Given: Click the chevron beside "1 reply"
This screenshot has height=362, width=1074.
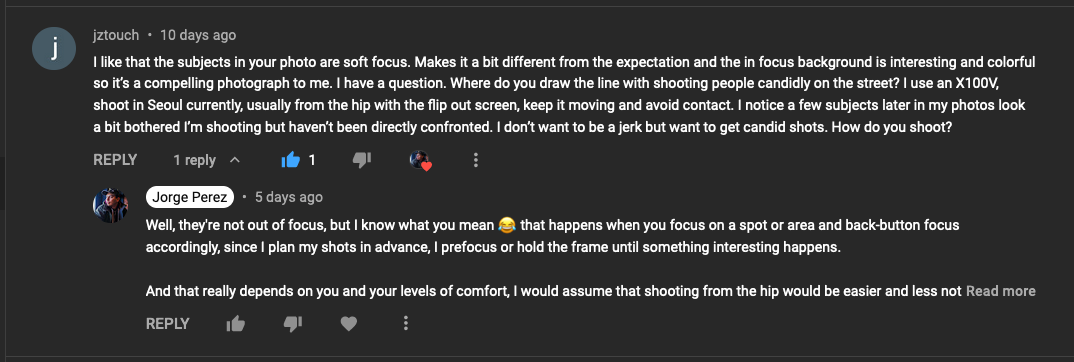Looking at the screenshot, I should (234, 160).
